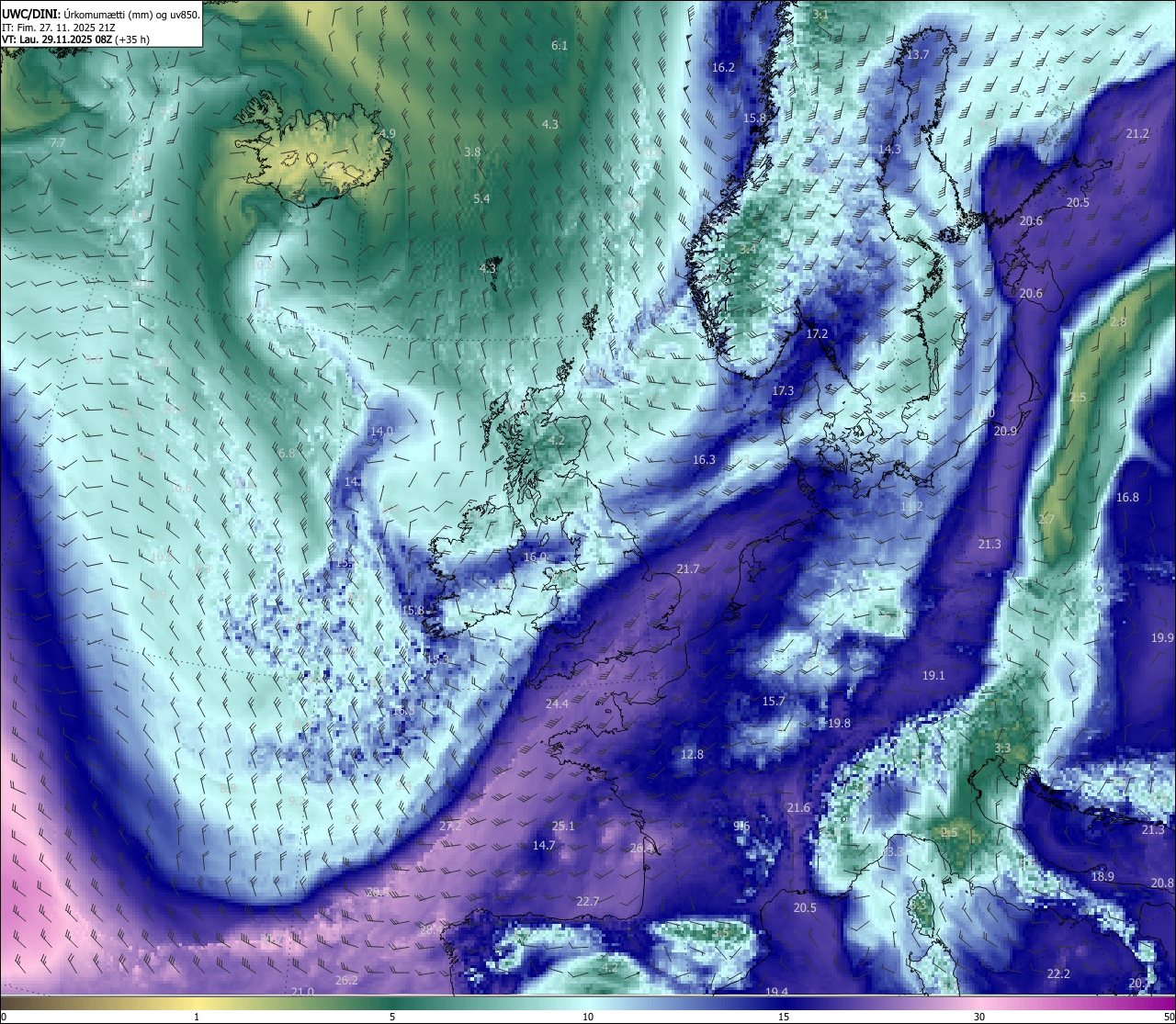Screen dimensions: 1176x1024
Task: Click the 'VT: Lau. 29.11.2025 08Z (+35 h)' valid time
Action: (75, 39)
